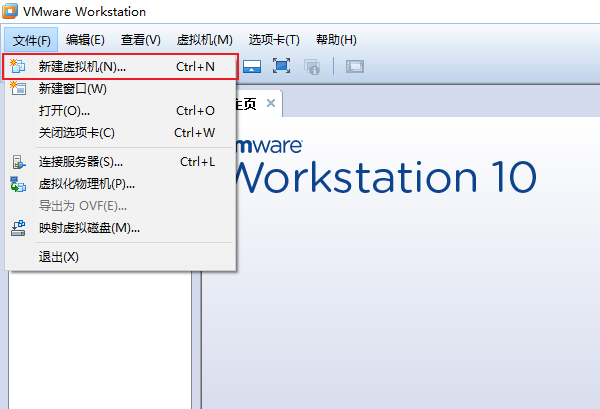Image resolution: width=600 pixels, height=409 pixels.
Task: Click the Ctrl+L shortcut text
Action: click(x=197, y=162)
